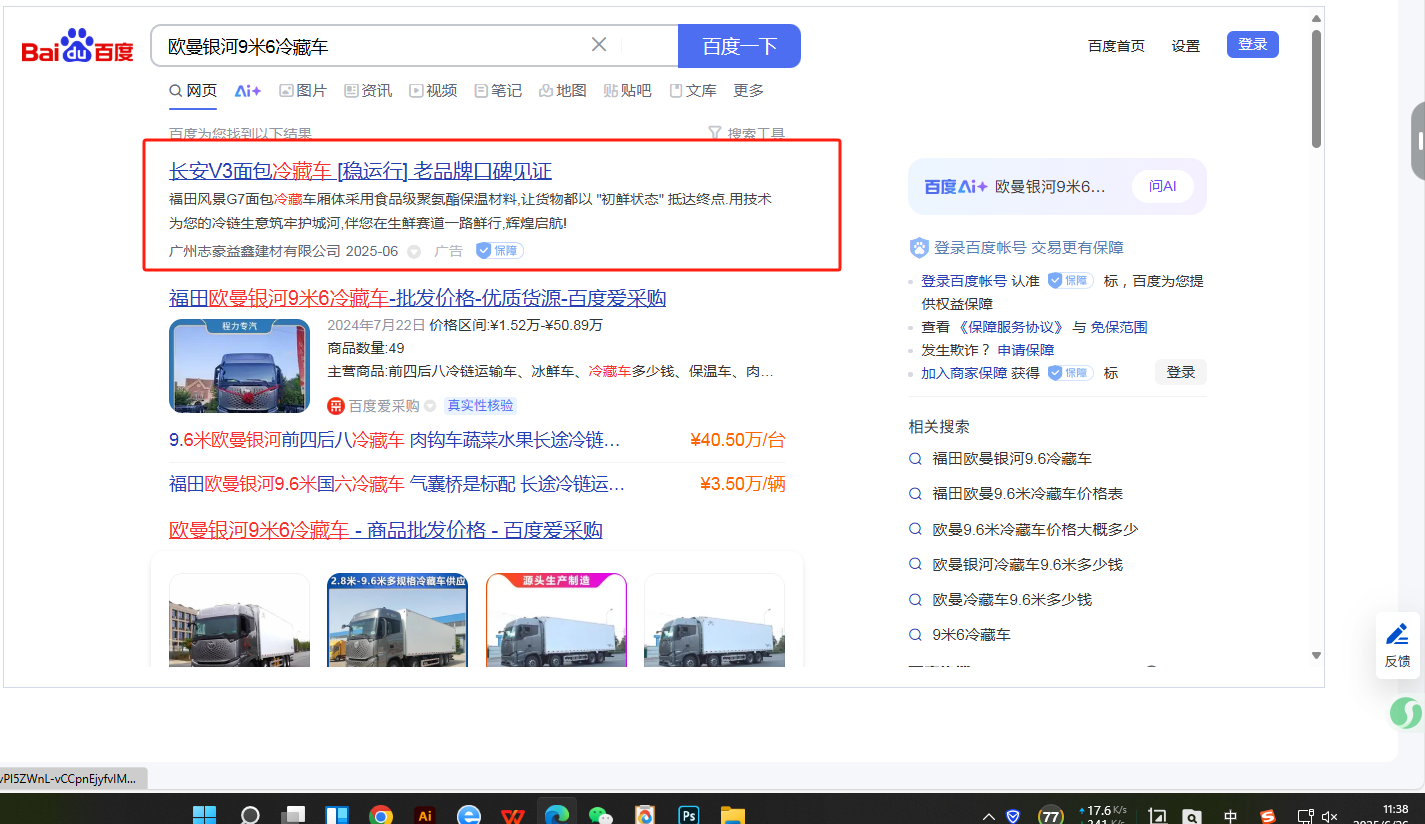Click the Google Chrome taskbar icon
This screenshot has width=1425, height=824.
coord(380,815)
